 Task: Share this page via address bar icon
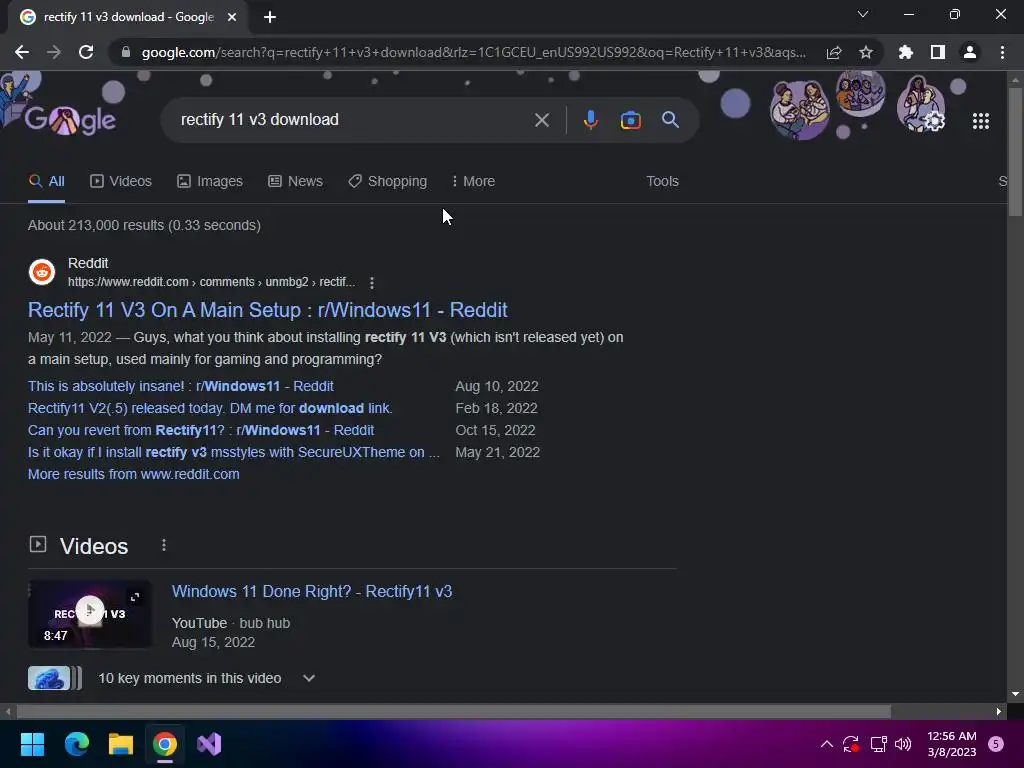click(834, 52)
